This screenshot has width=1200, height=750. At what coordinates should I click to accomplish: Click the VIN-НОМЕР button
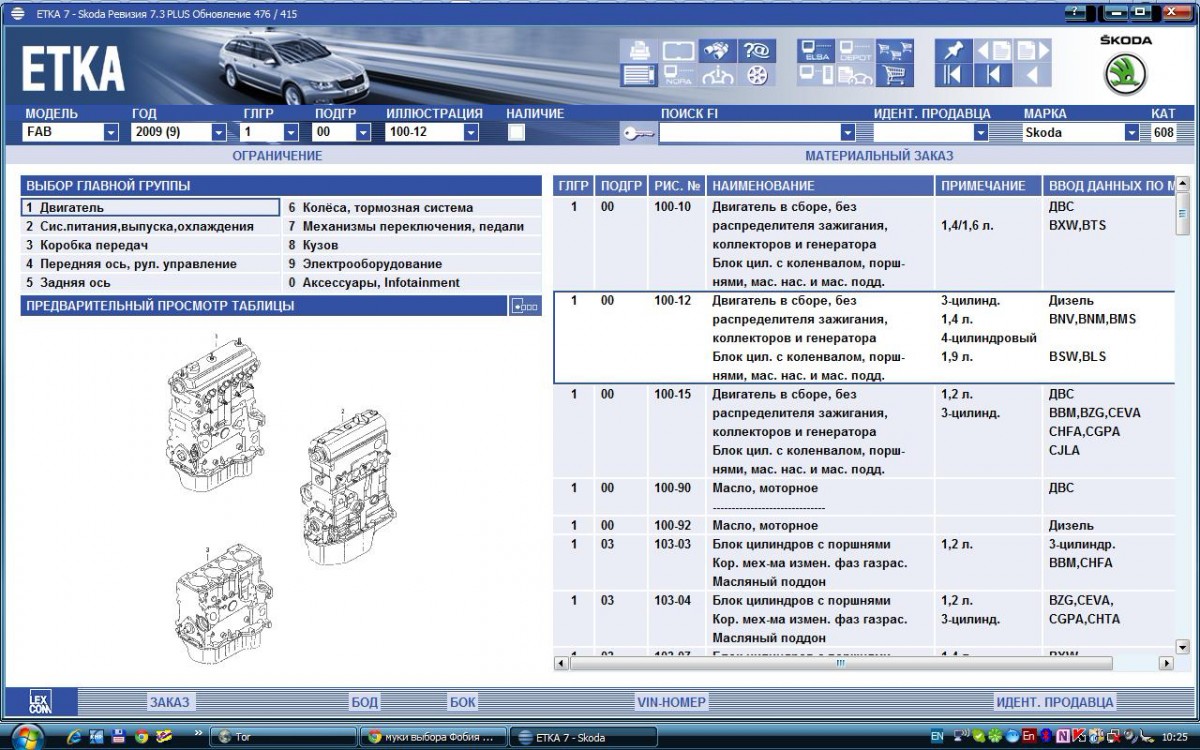point(671,702)
